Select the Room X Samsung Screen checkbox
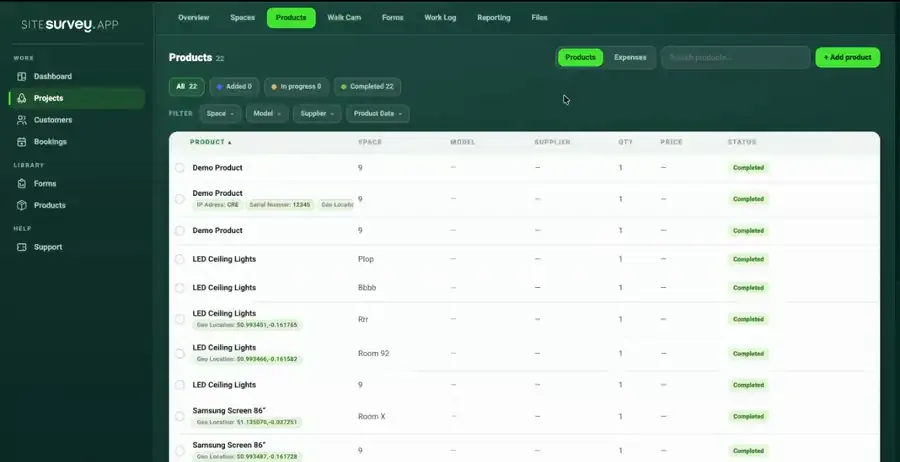 (180, 416)
